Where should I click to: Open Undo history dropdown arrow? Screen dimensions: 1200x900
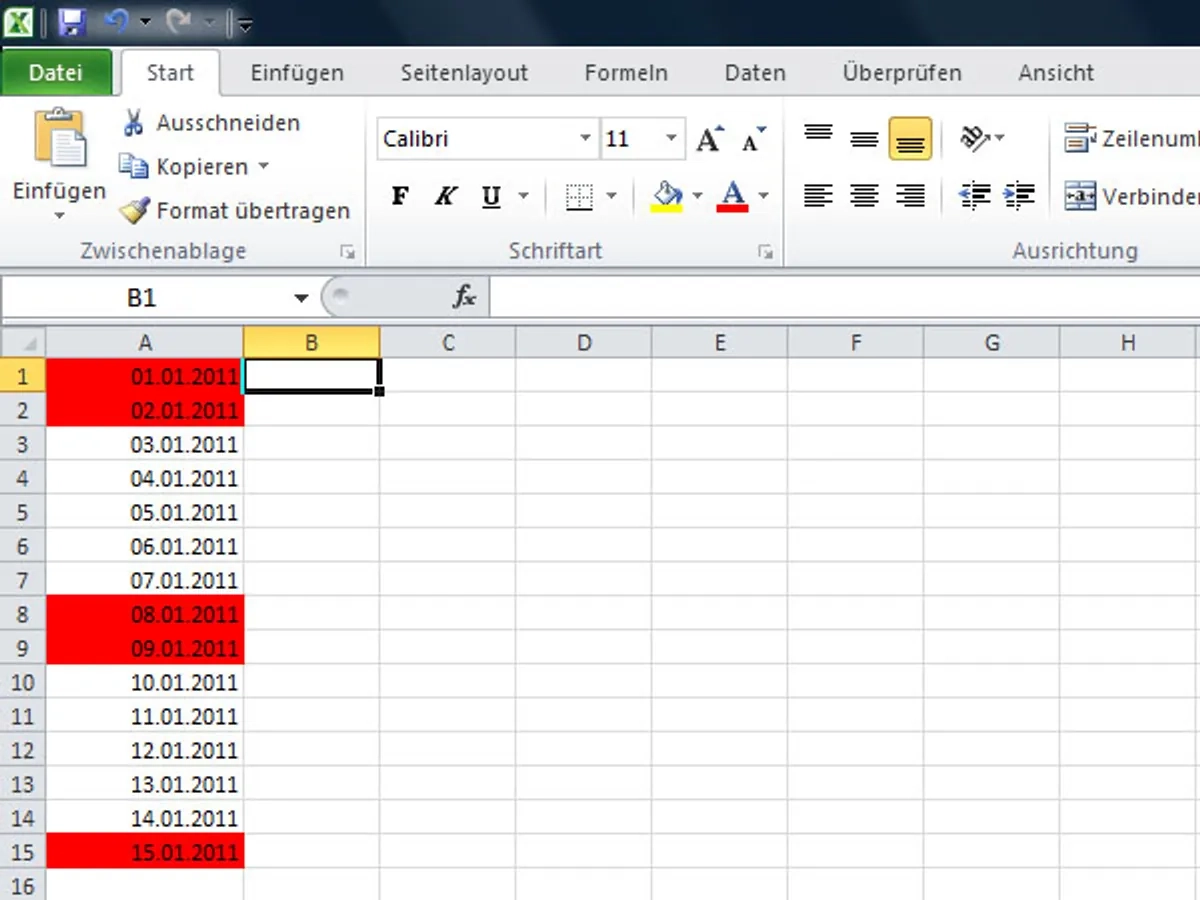146,22
